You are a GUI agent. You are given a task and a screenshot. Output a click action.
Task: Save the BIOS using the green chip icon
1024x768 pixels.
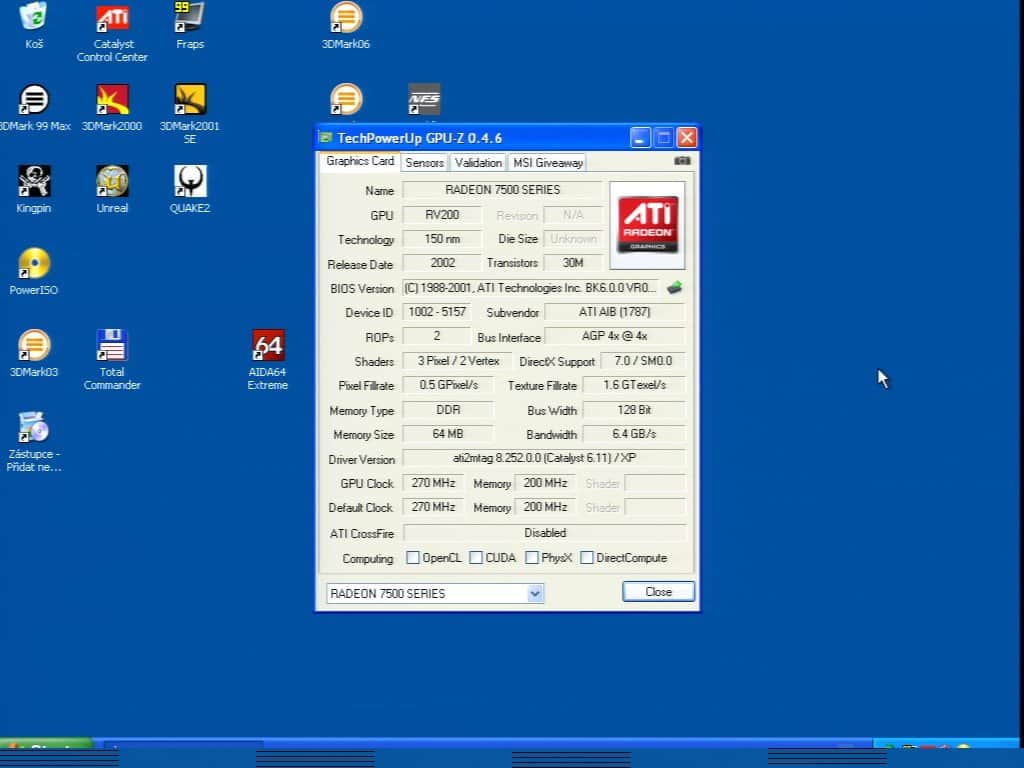click(675, 287)
